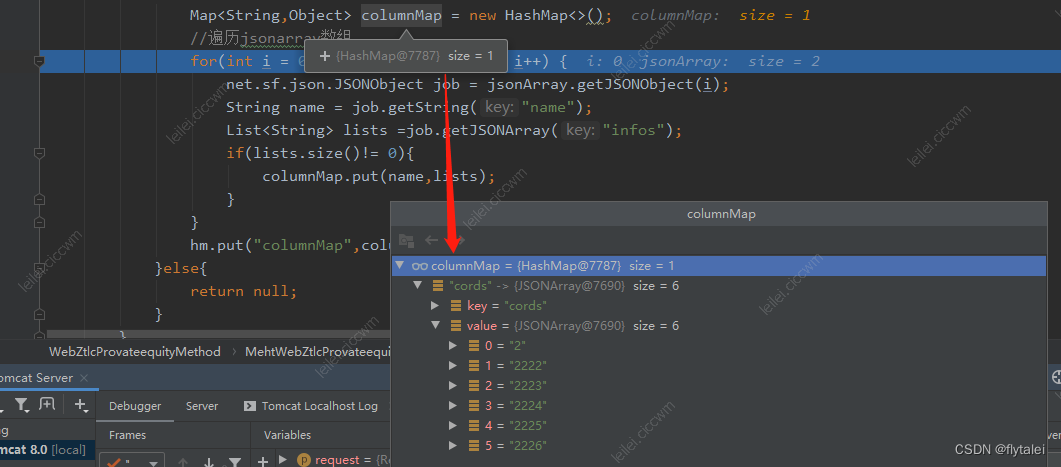Viewport: 1061px width, 467px height.
Task: Click set-as-root folder icon in columnMap popup
Action: pyautogui.click(x=406, y=240)
